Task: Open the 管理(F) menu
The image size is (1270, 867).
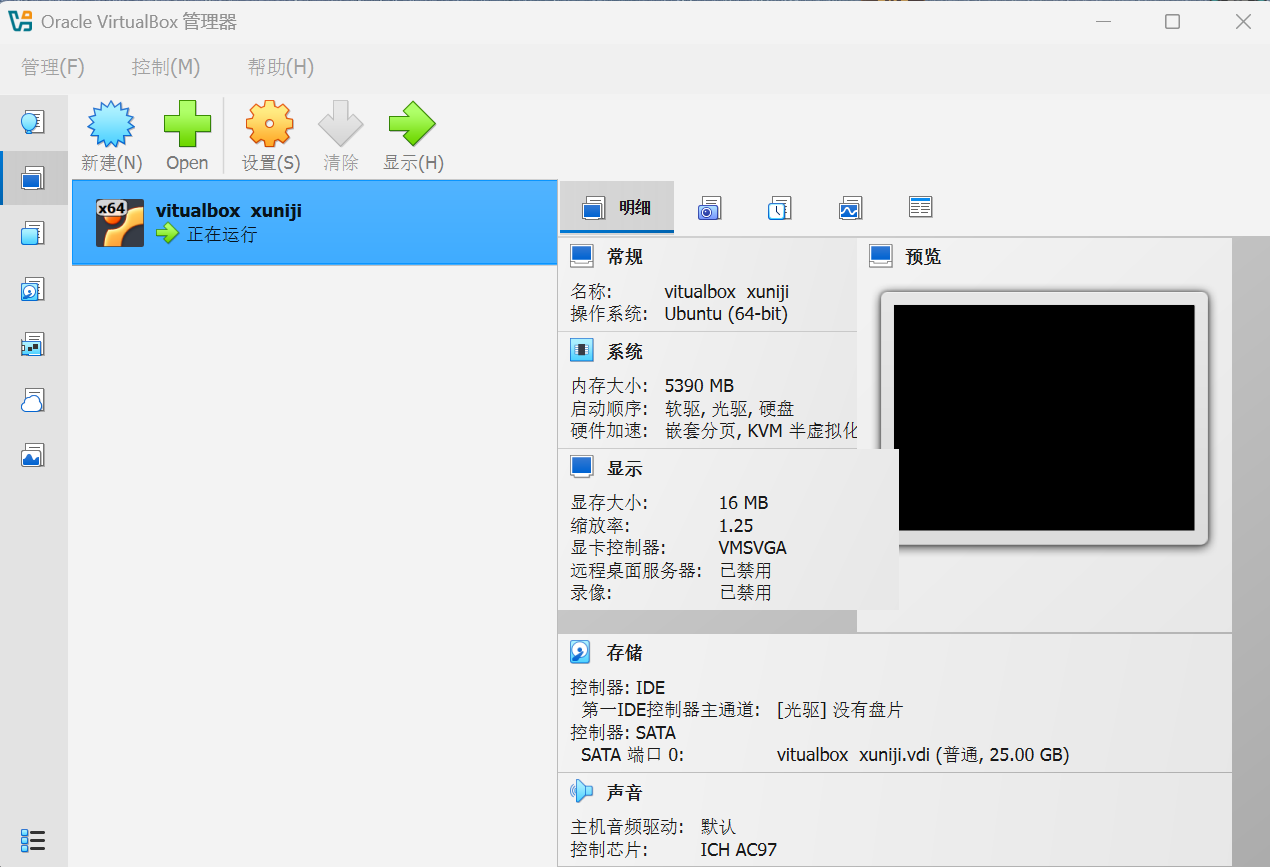Action: tap(53, 67)
